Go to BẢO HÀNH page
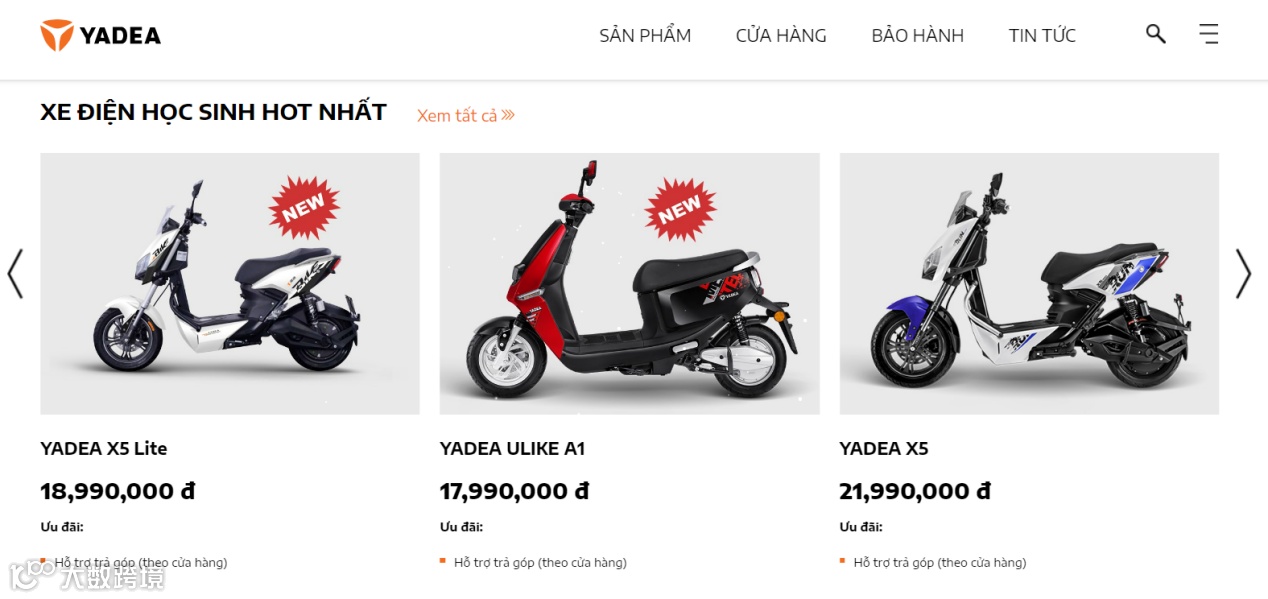Screen dimensions: 1268x599 [x=917, y=35]
